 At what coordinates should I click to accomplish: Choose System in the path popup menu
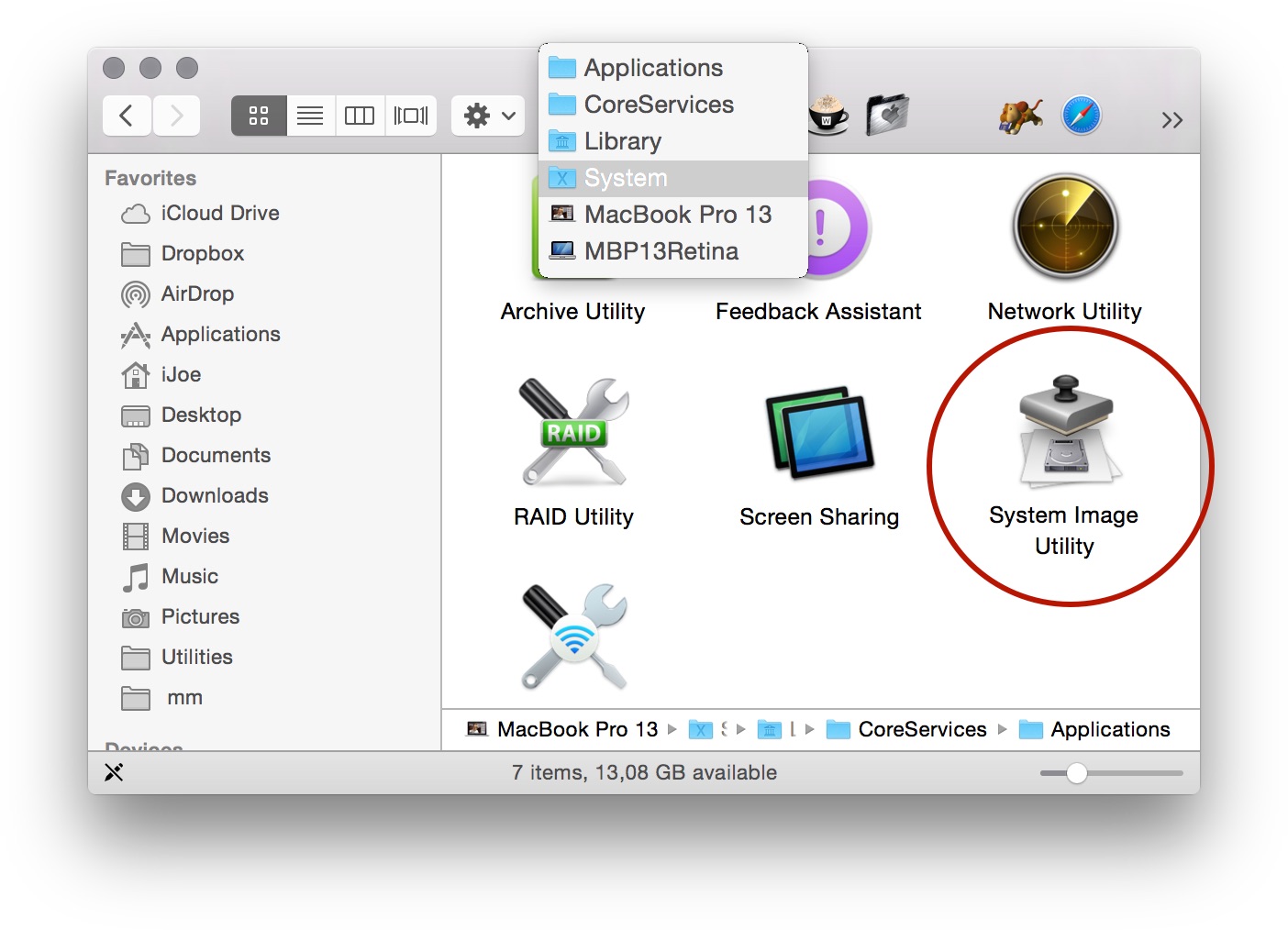673,178
